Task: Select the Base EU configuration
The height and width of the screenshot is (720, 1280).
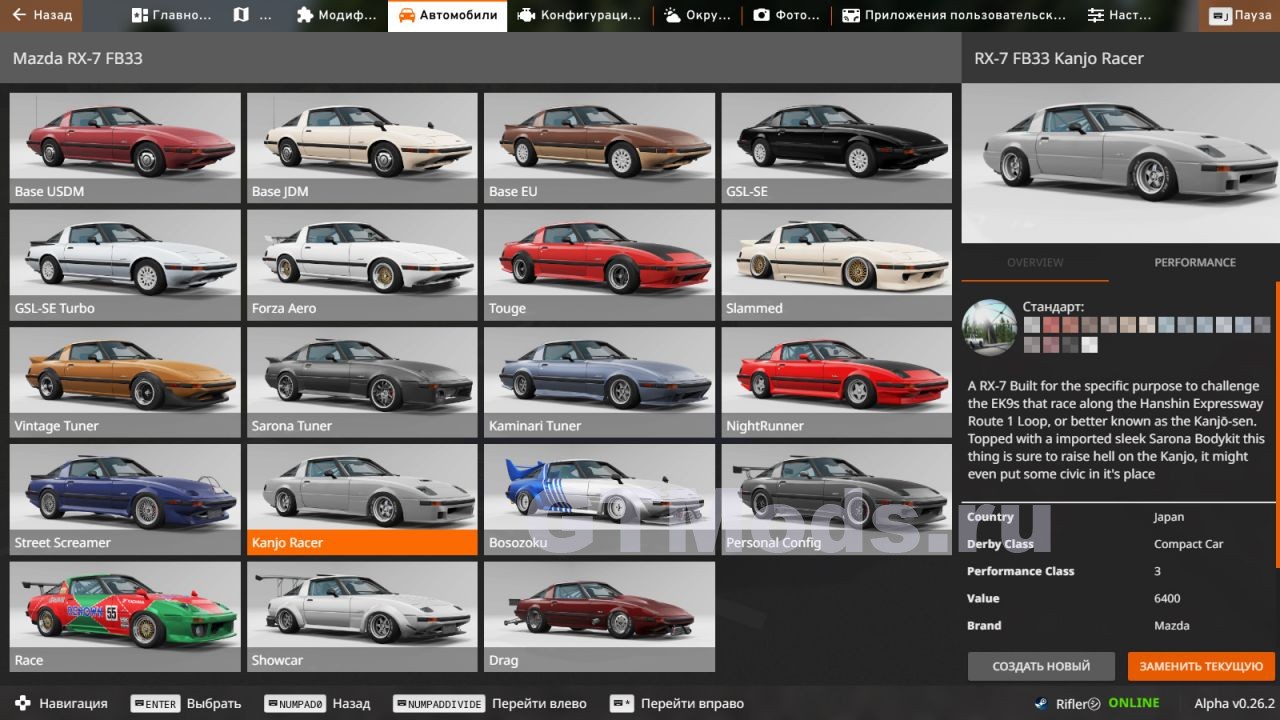Action: (x=599, y=148)
